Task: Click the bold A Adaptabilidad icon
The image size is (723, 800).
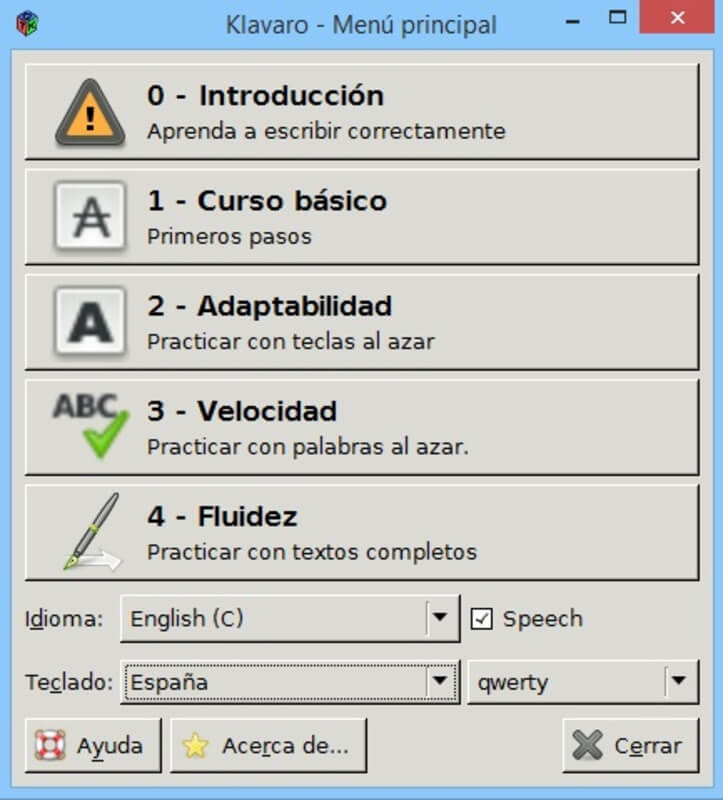Action: tap(90, 322)
